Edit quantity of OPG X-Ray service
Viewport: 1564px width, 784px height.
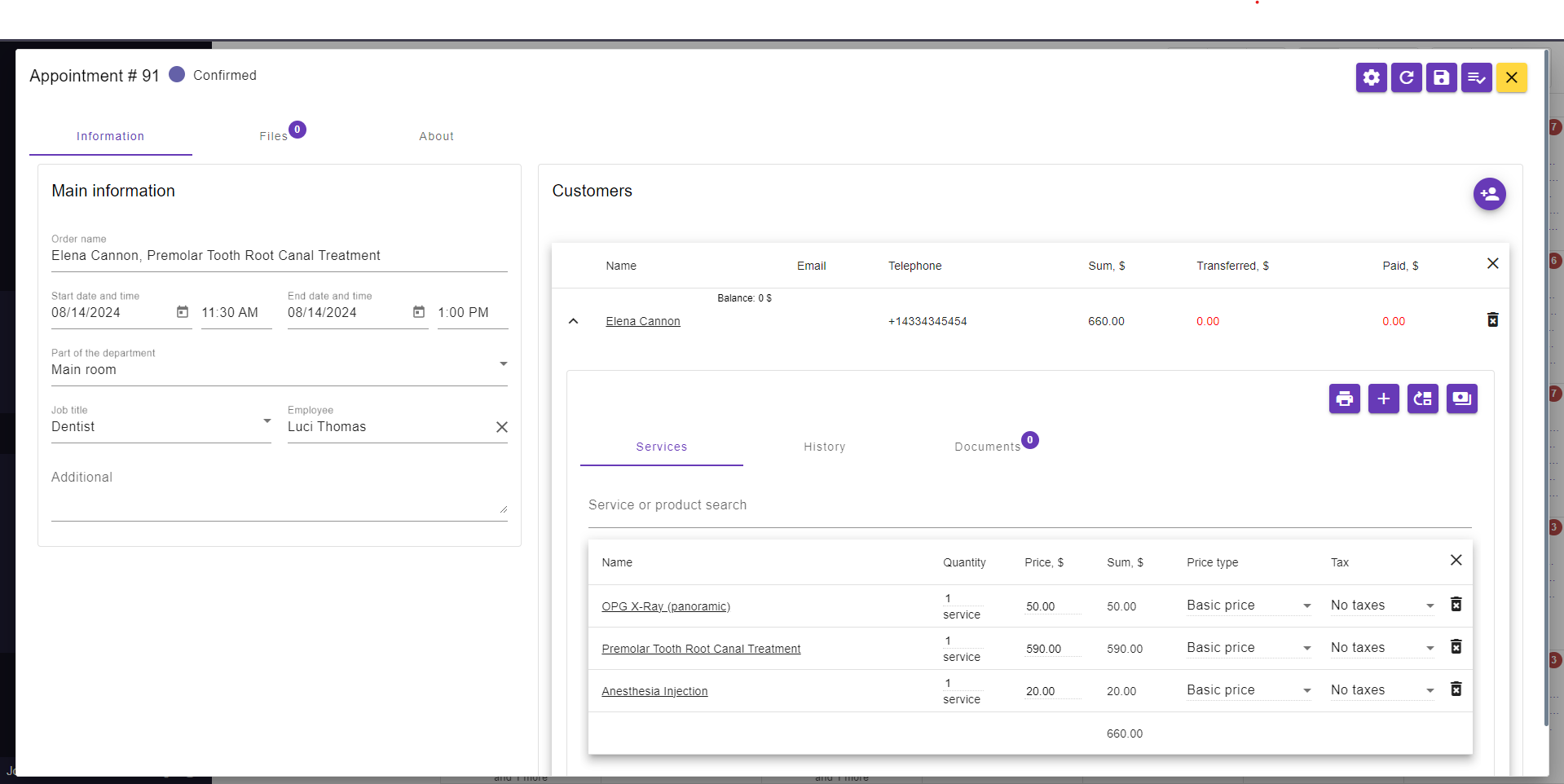[962, 598]
